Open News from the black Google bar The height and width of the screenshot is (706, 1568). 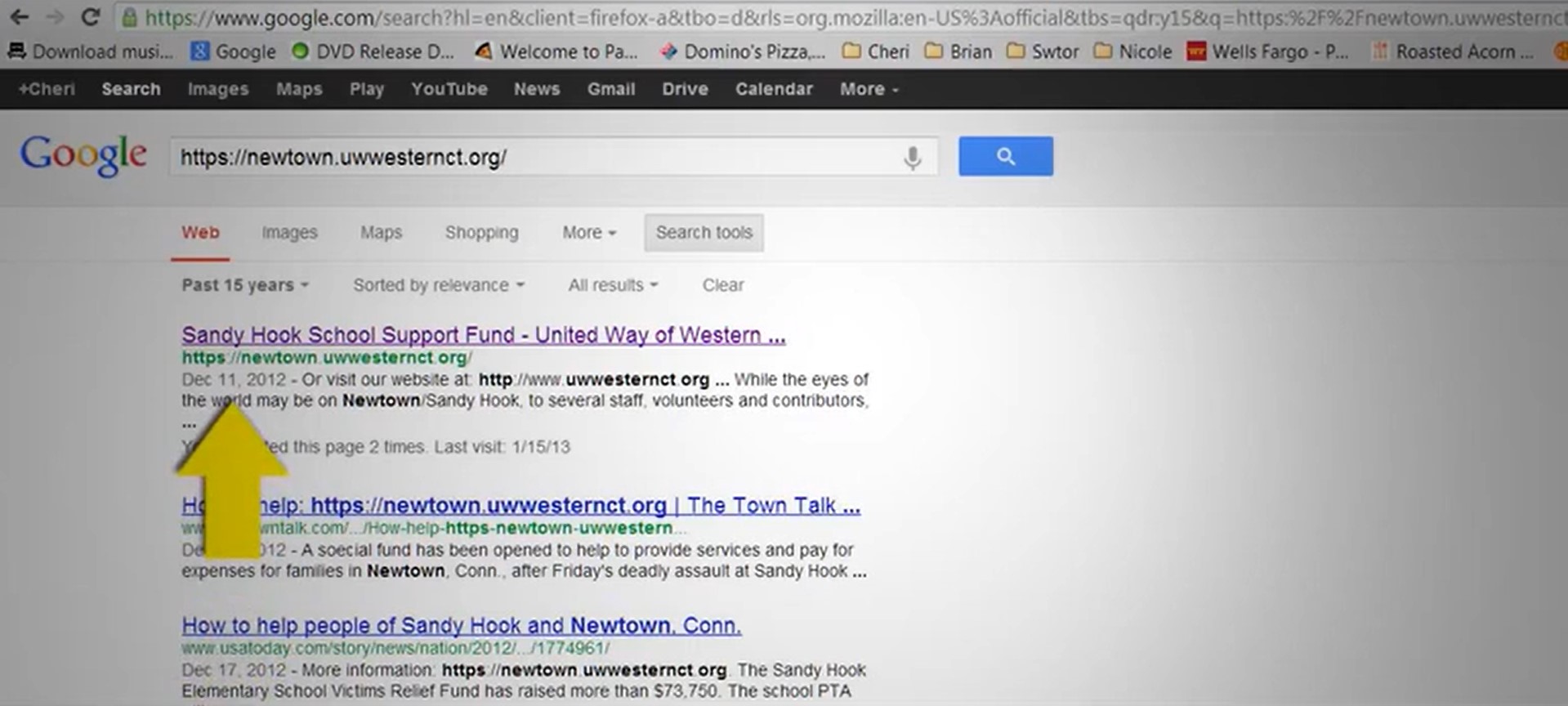coord(537,89)
